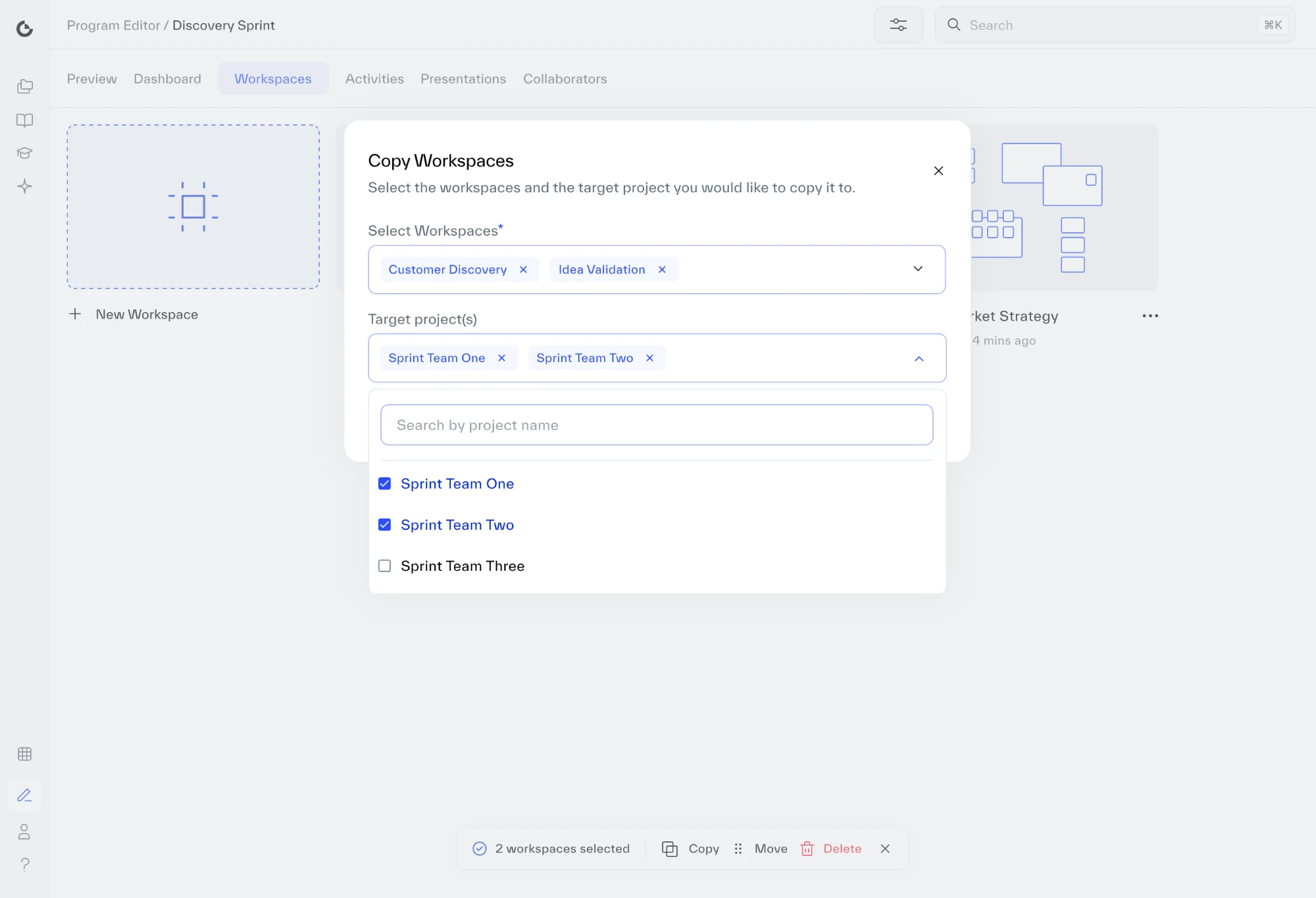This screenshot has height=898, width=1316.
Task: Dismiss the selection bar with its X
Action: (x=885, y=849)
